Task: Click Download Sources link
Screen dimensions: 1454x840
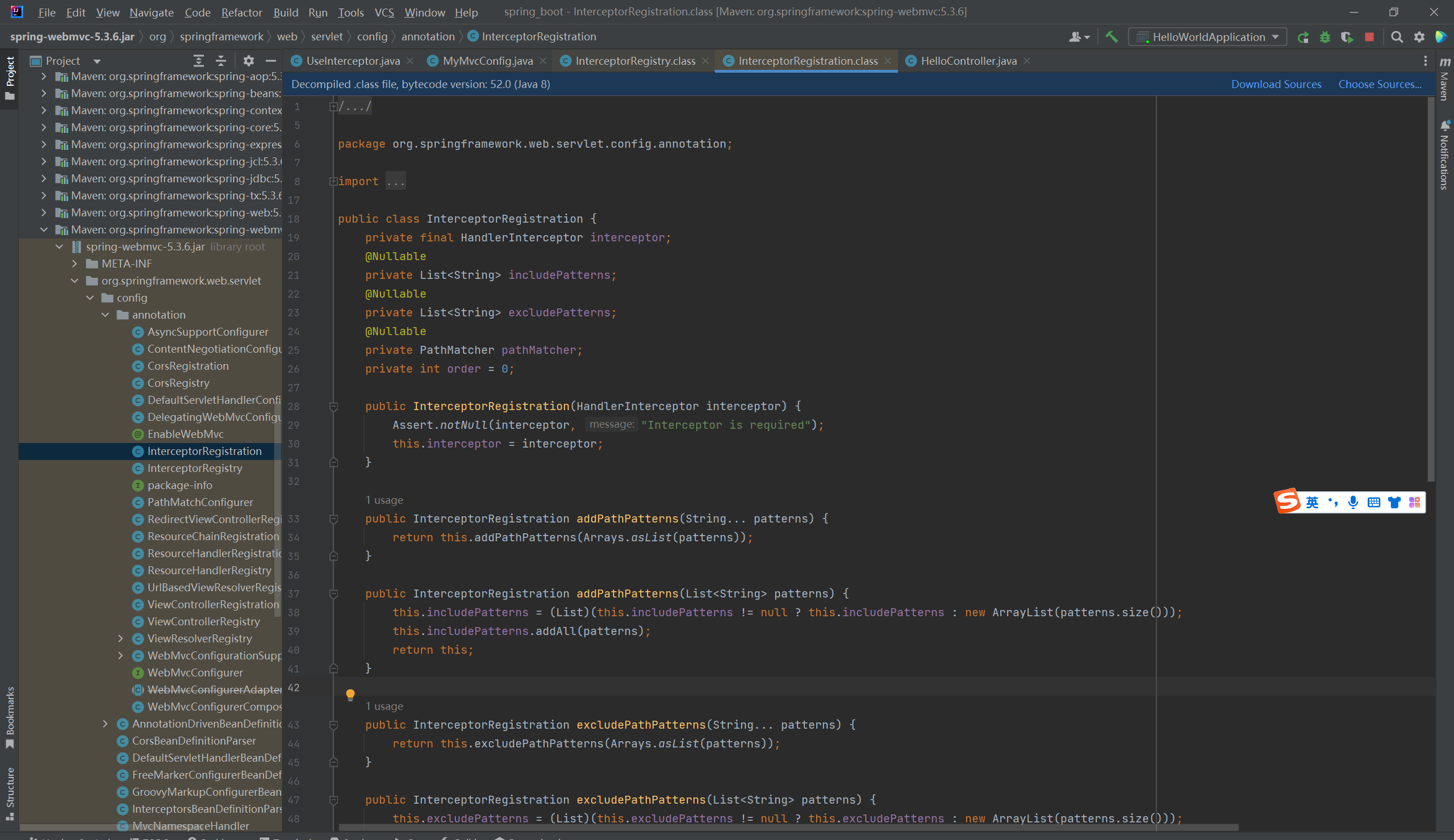Action: click(1276, 84)
